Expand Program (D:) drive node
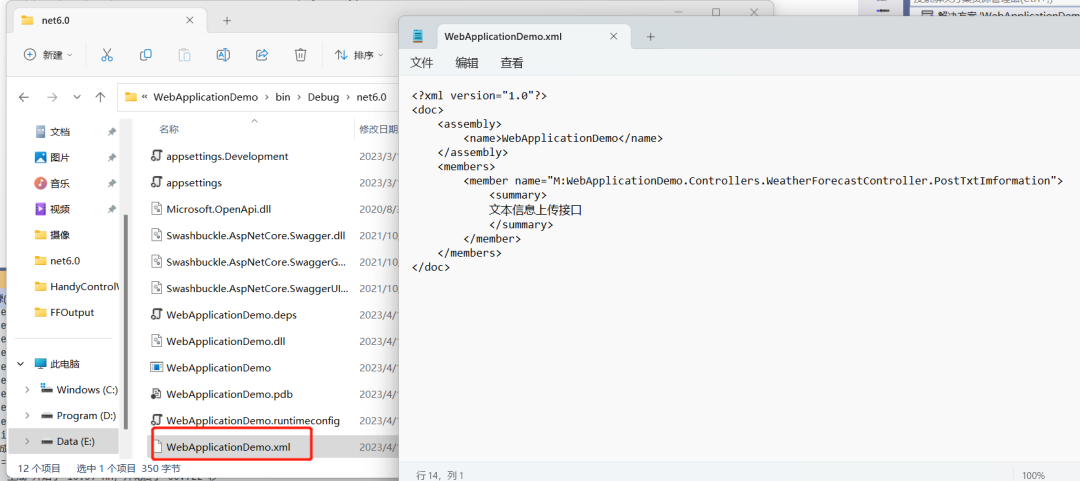Screen dimensions: 1080x481 [27, 416]
